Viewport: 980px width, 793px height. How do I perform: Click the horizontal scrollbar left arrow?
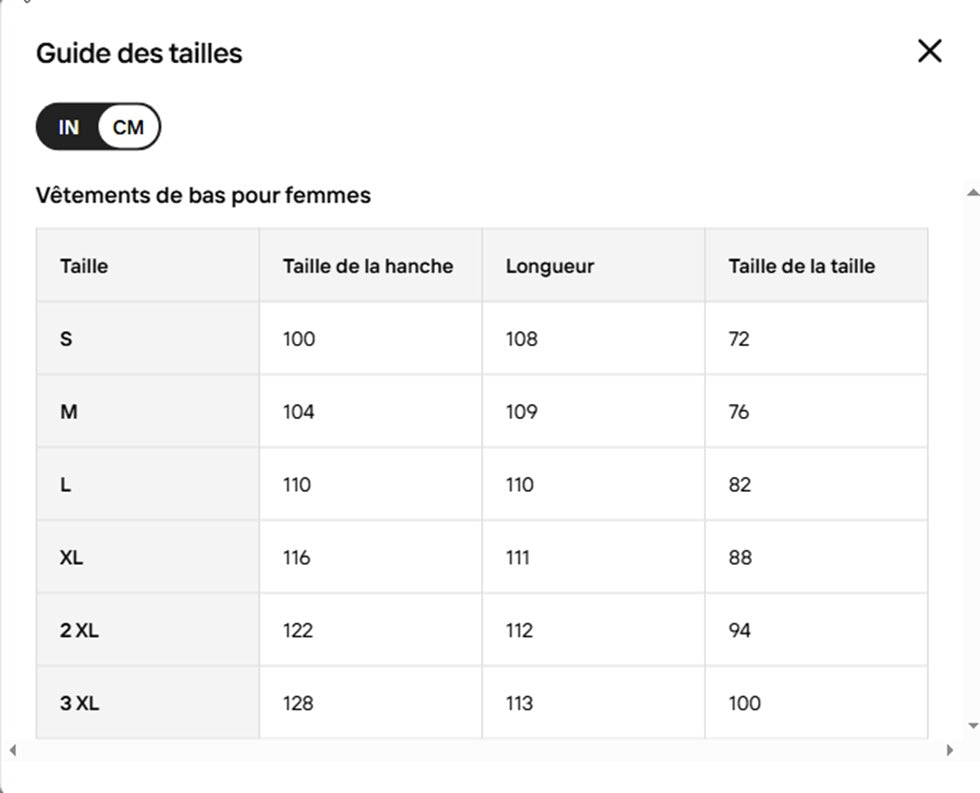[13, 750]
